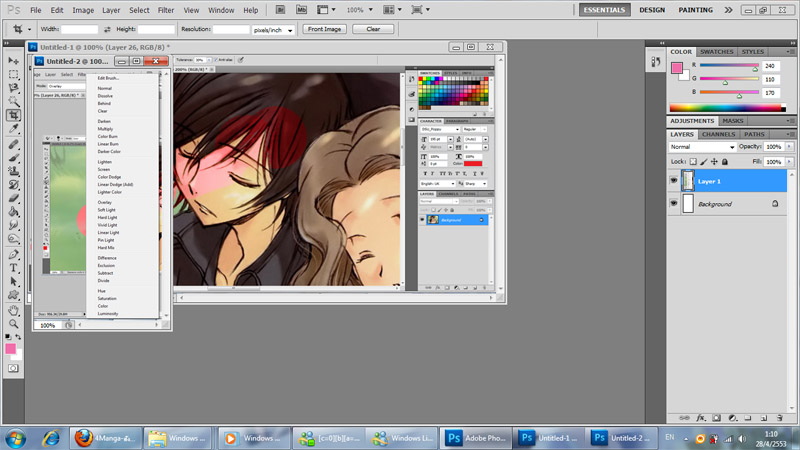Select the Lasso tool
This screenshot has width=800, height=450.
[x=13, y=88]
